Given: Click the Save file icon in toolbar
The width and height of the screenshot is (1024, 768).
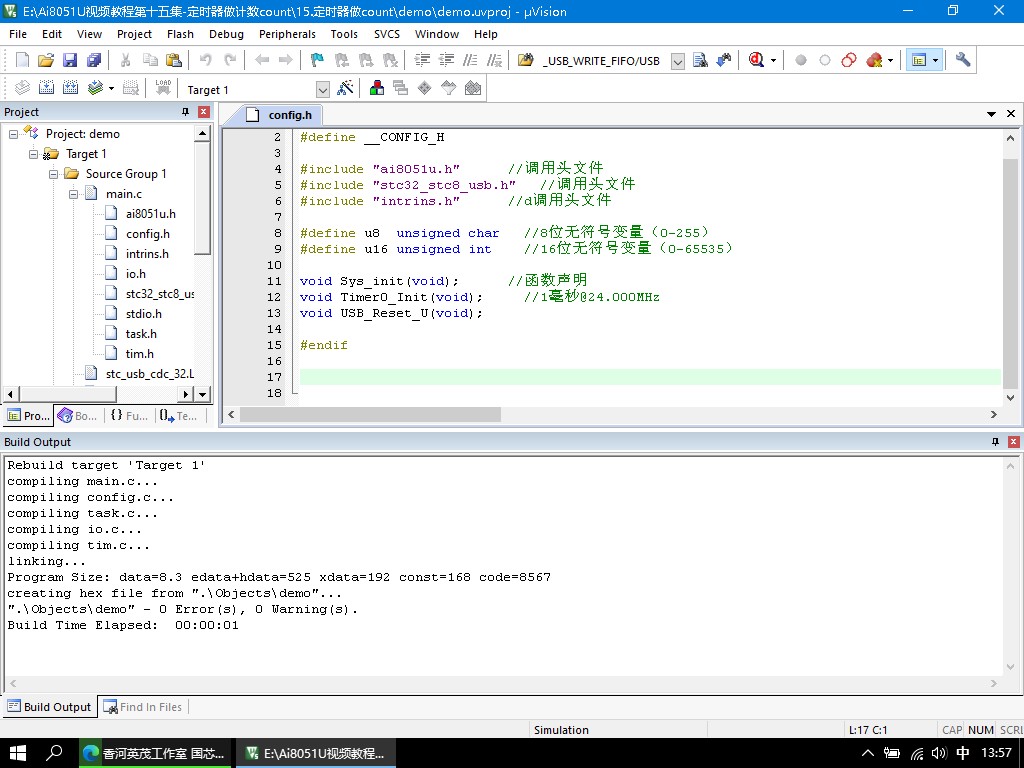Looking at the screenshot, I should point(70,60).
